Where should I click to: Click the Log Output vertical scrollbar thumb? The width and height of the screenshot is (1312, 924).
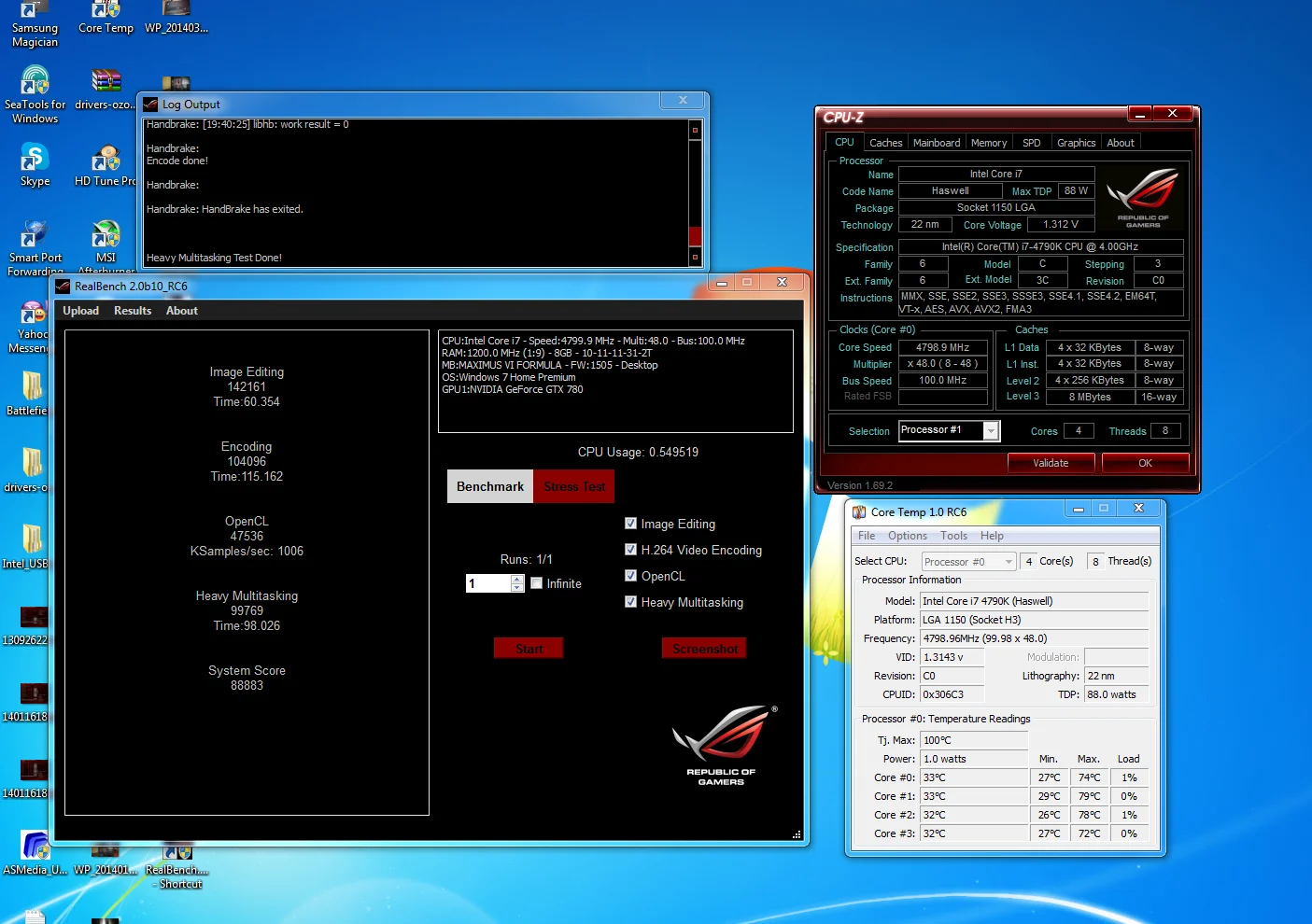tap(694, 235)
